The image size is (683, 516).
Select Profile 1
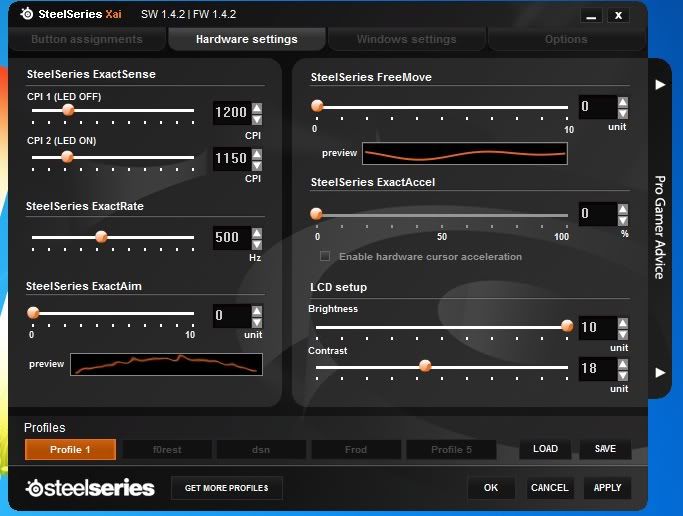(x=71, y=449)
